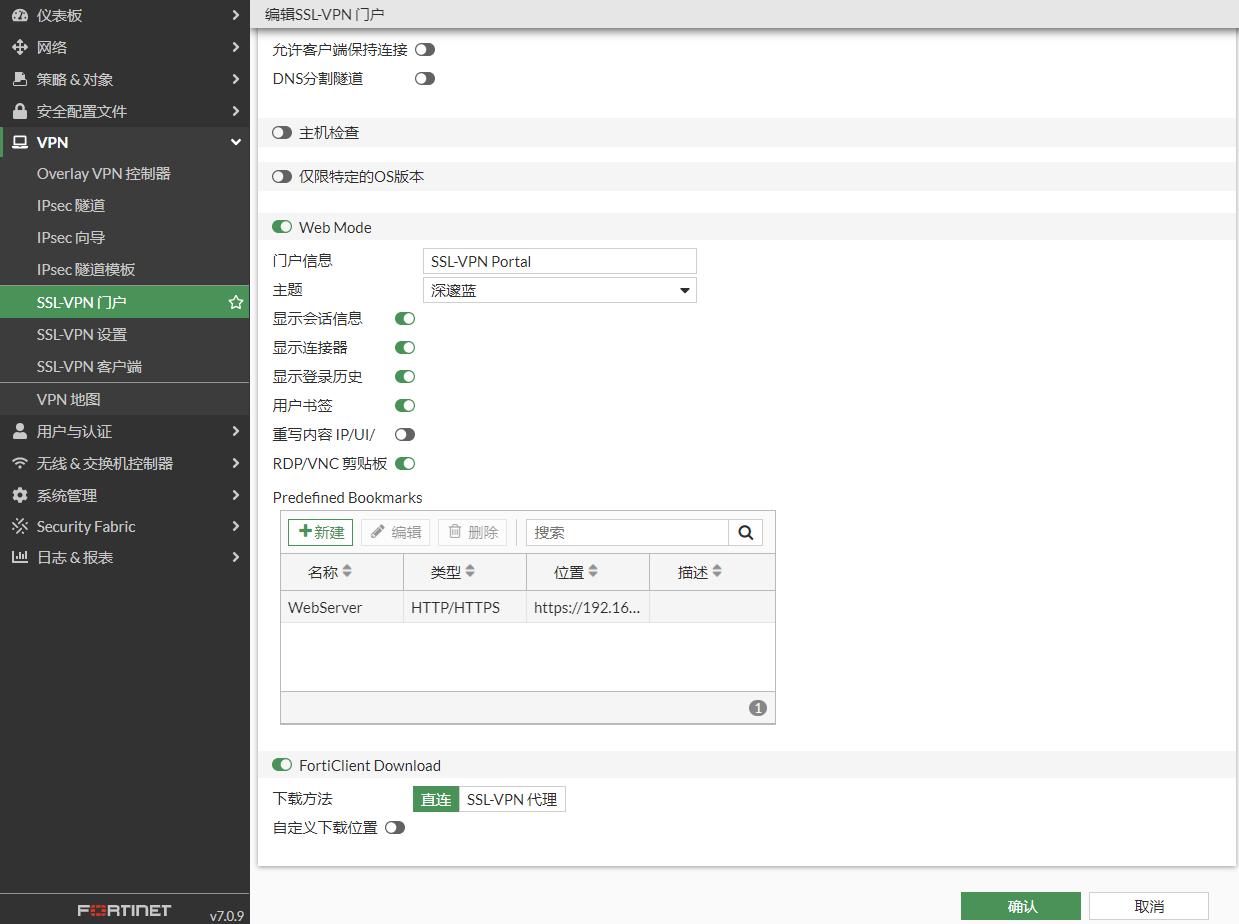Click the bookmark search magnifier icon

click(x=745, y=532)
